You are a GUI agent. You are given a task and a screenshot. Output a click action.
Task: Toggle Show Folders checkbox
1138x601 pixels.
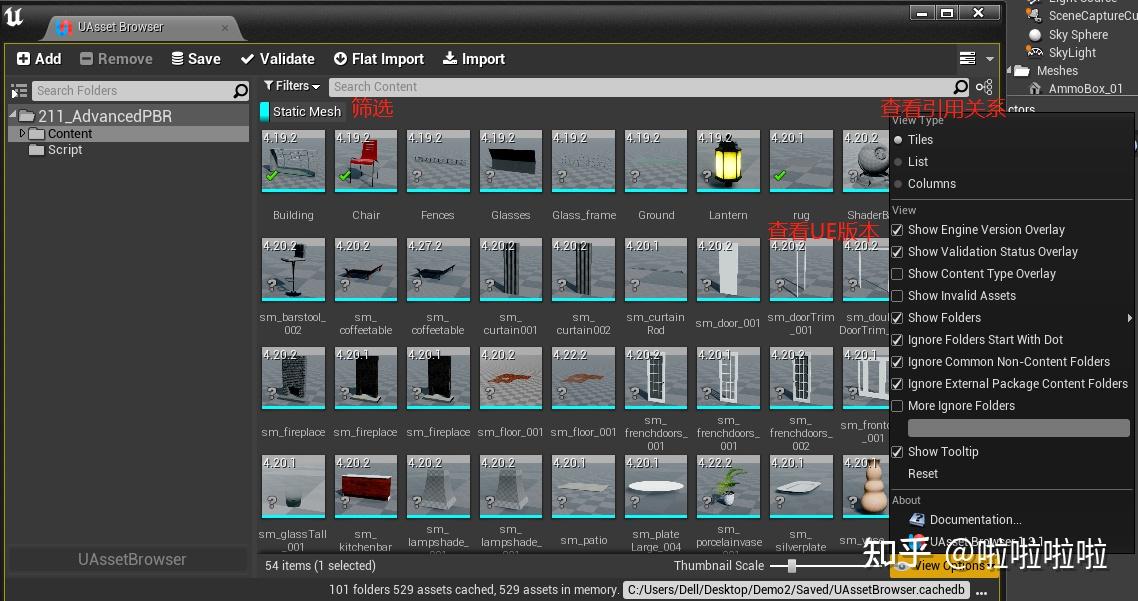tap(898, 318)
